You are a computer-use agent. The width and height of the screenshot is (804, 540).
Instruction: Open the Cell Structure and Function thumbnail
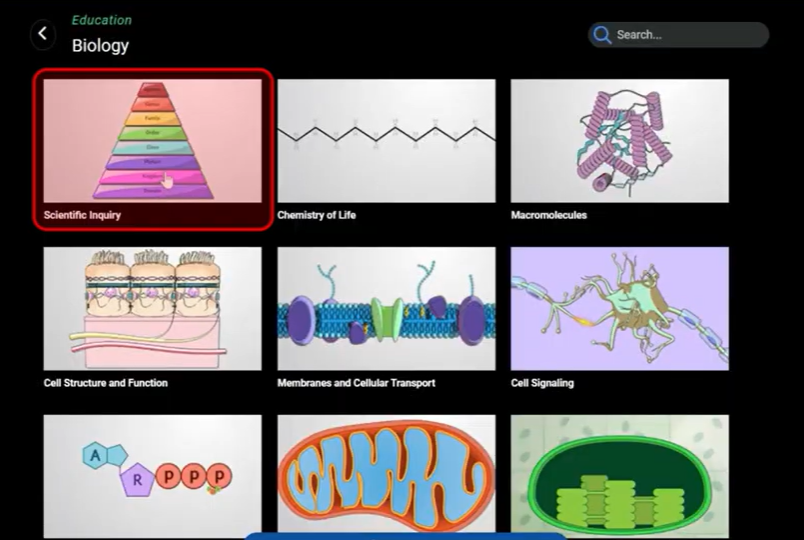pos(152,309)
